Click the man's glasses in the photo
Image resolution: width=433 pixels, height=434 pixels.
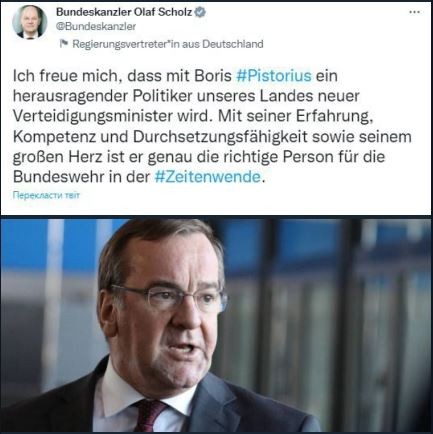[167, 298]
